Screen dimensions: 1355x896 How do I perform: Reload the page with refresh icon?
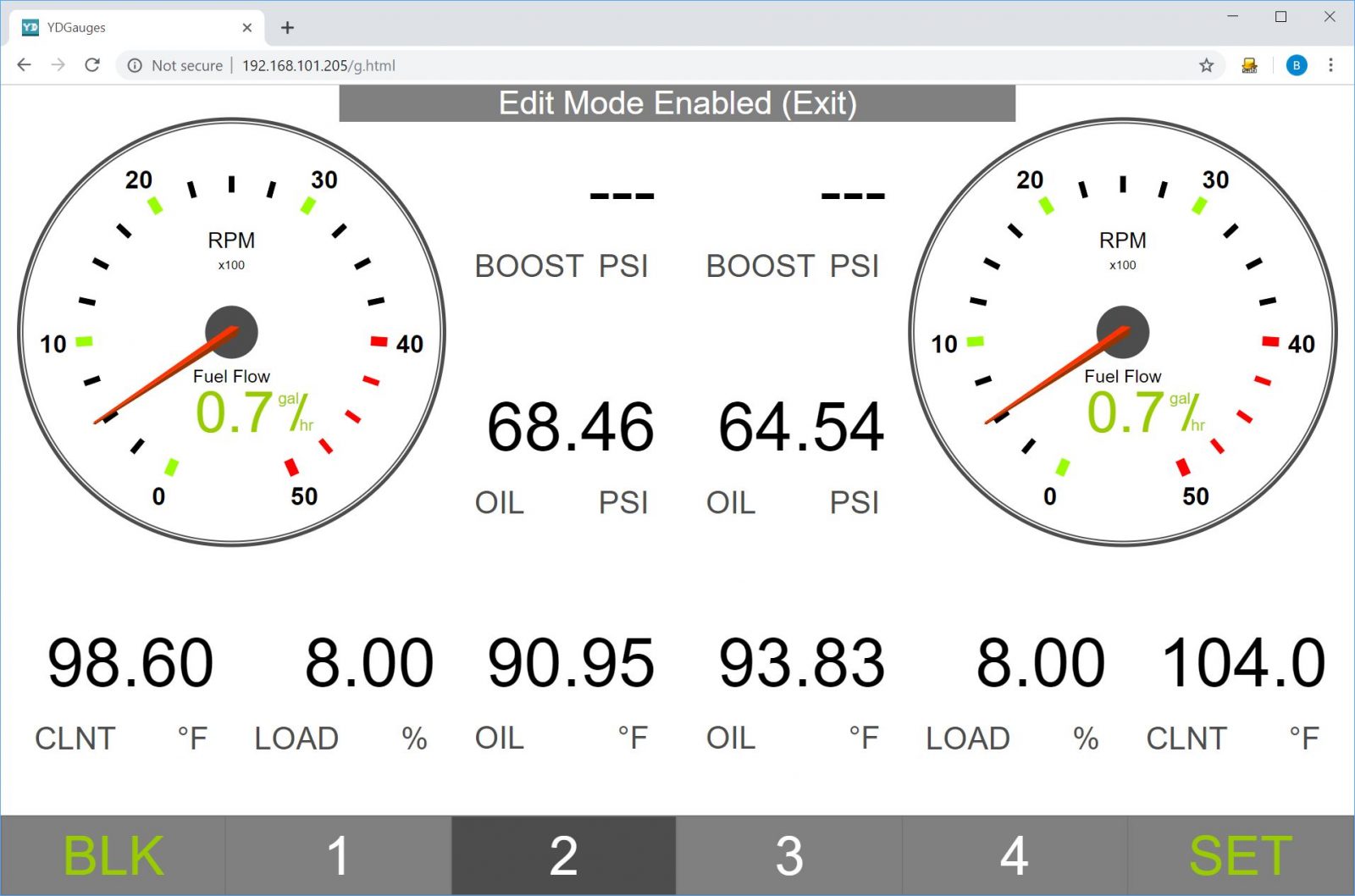point(92,65)
